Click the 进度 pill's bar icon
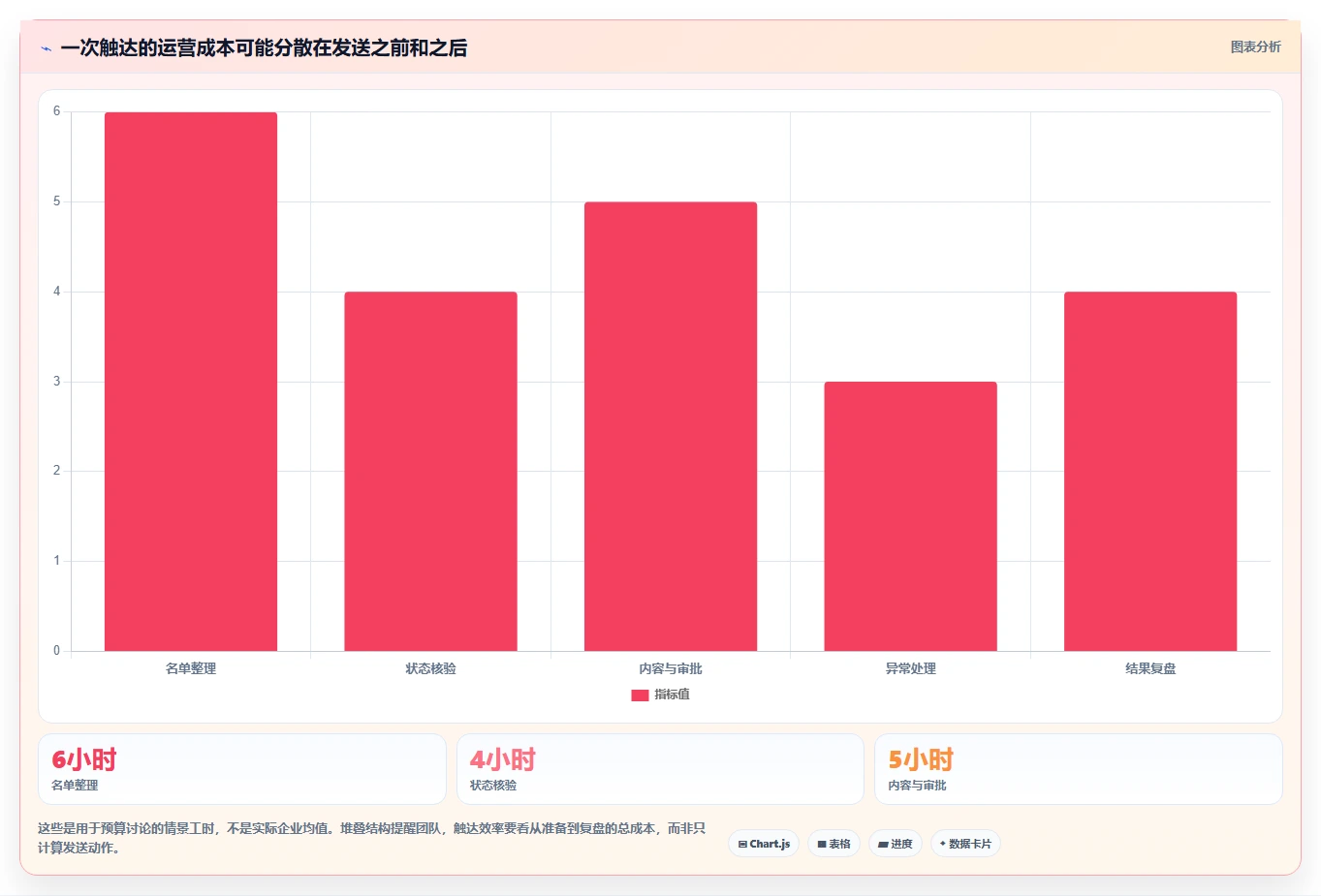This screenshot has width=1321, height=896. [883, 844]
